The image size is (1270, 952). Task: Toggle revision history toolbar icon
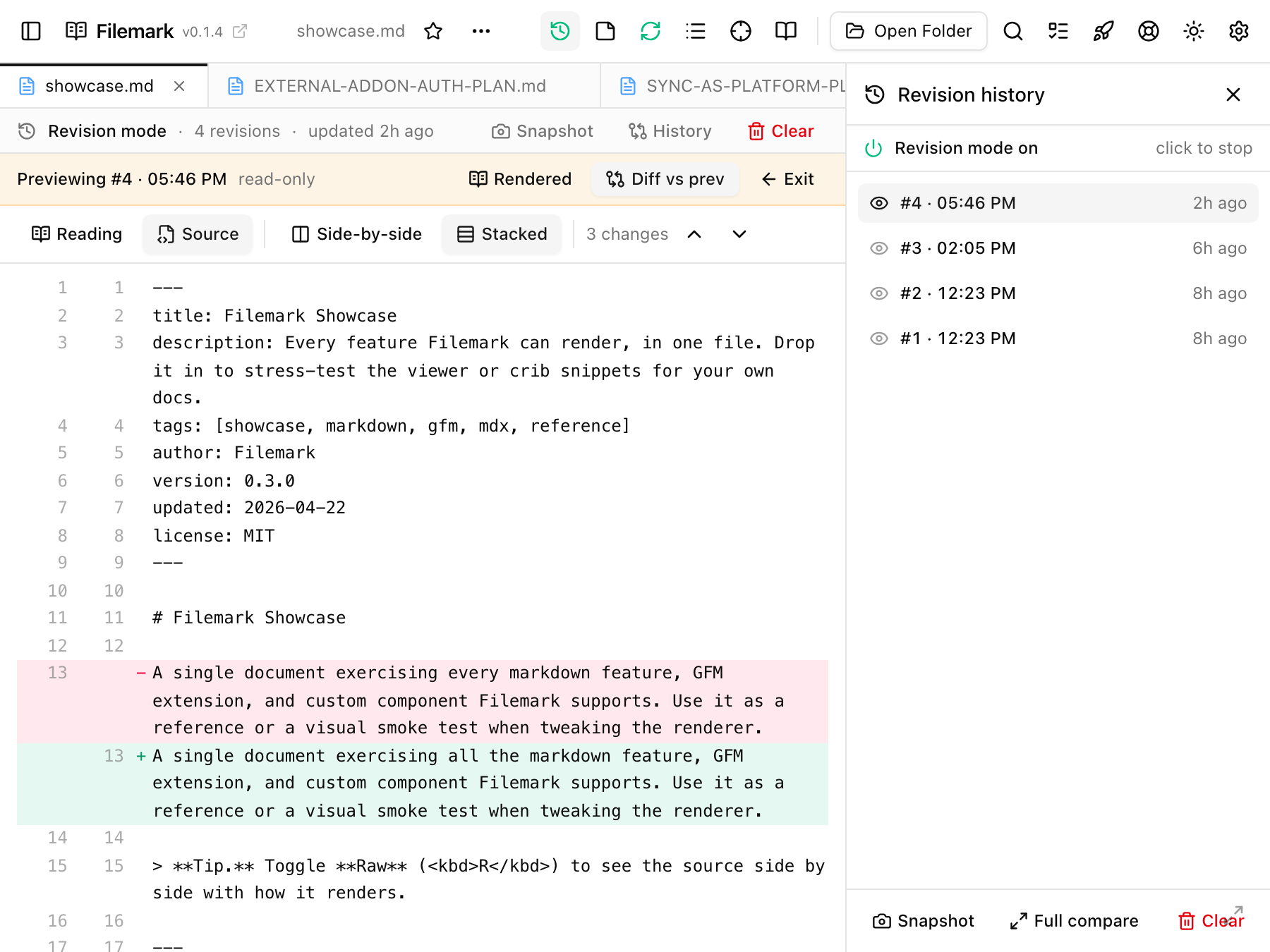(560, 31)
